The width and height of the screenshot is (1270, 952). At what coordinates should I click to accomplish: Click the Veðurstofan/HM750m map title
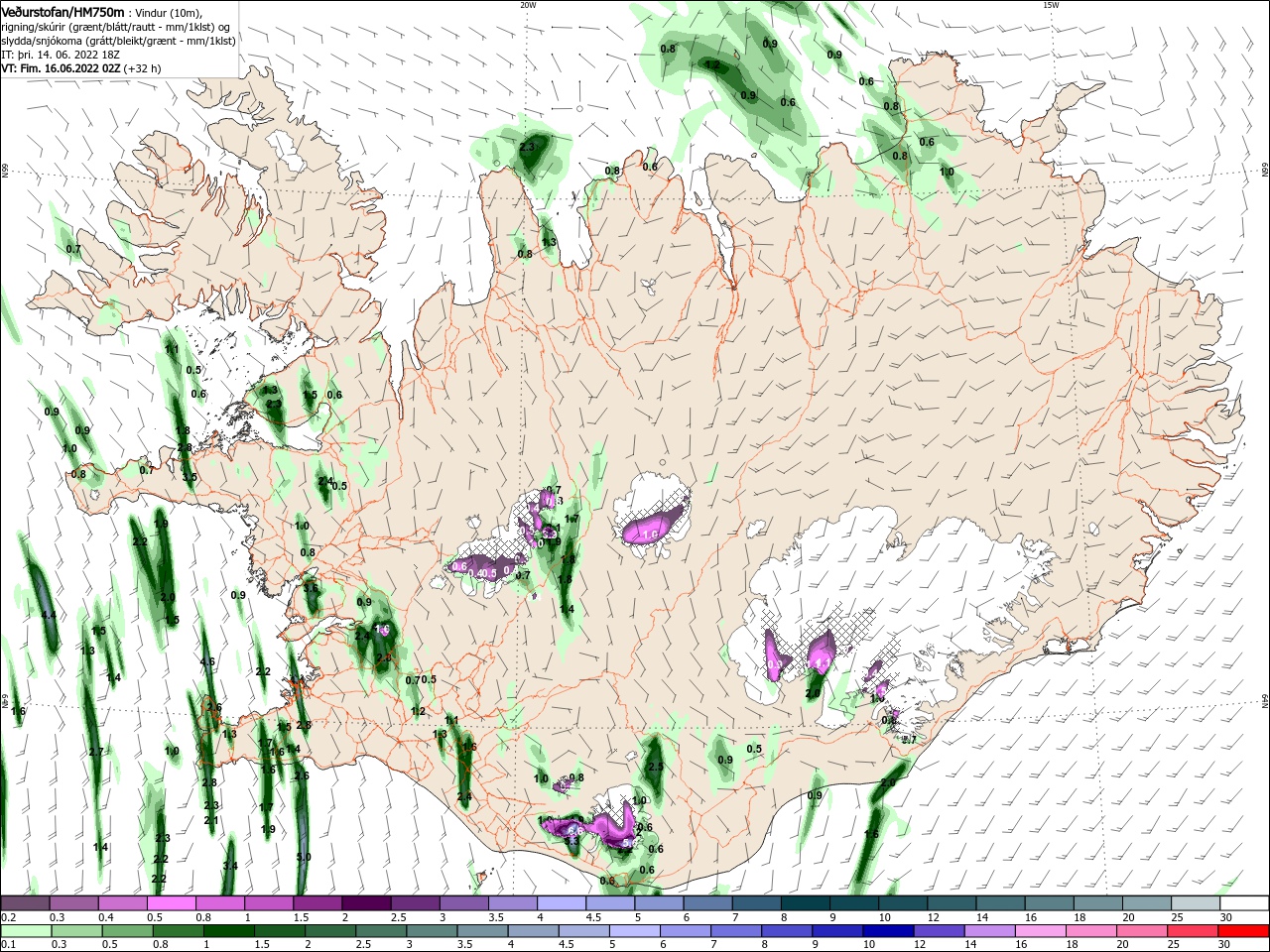point(63,12)
